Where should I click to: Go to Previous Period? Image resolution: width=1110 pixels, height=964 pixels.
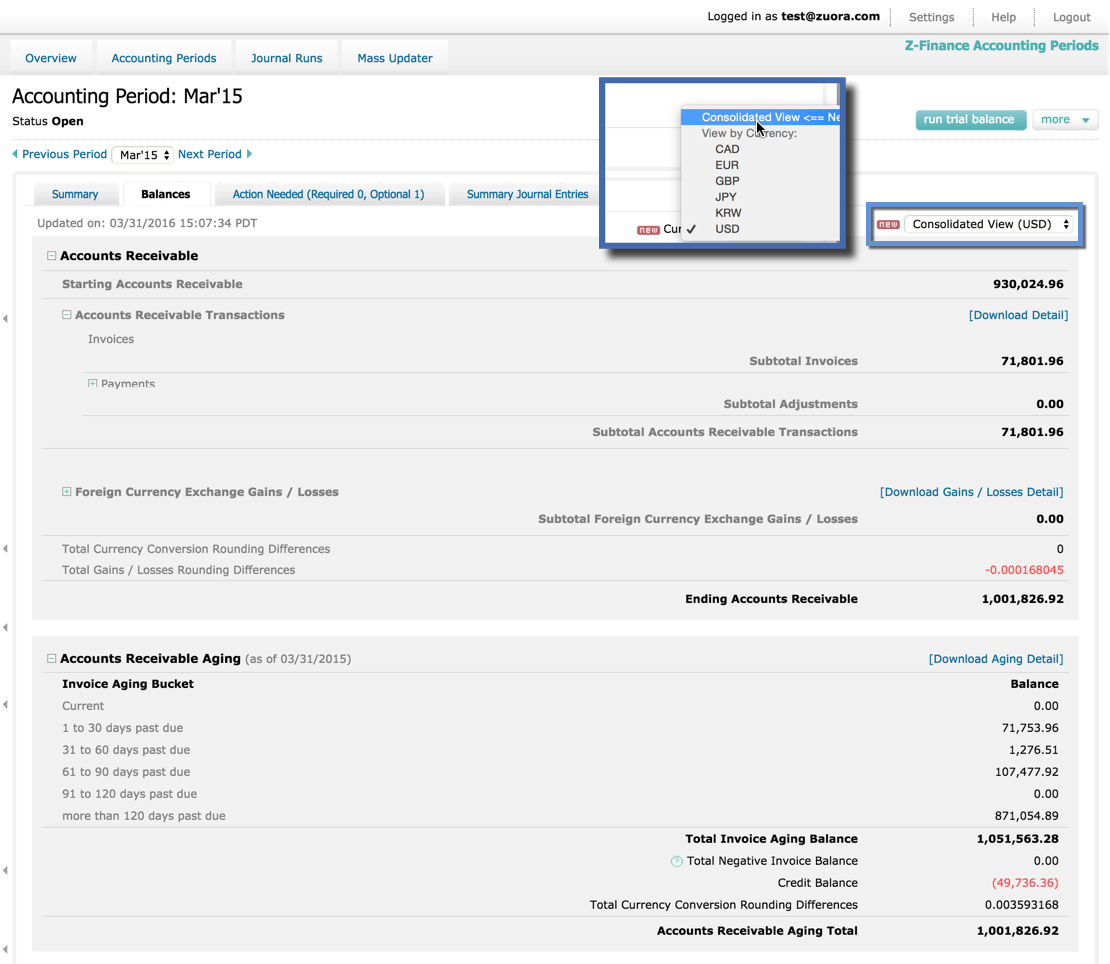click(x=64, y=154)
